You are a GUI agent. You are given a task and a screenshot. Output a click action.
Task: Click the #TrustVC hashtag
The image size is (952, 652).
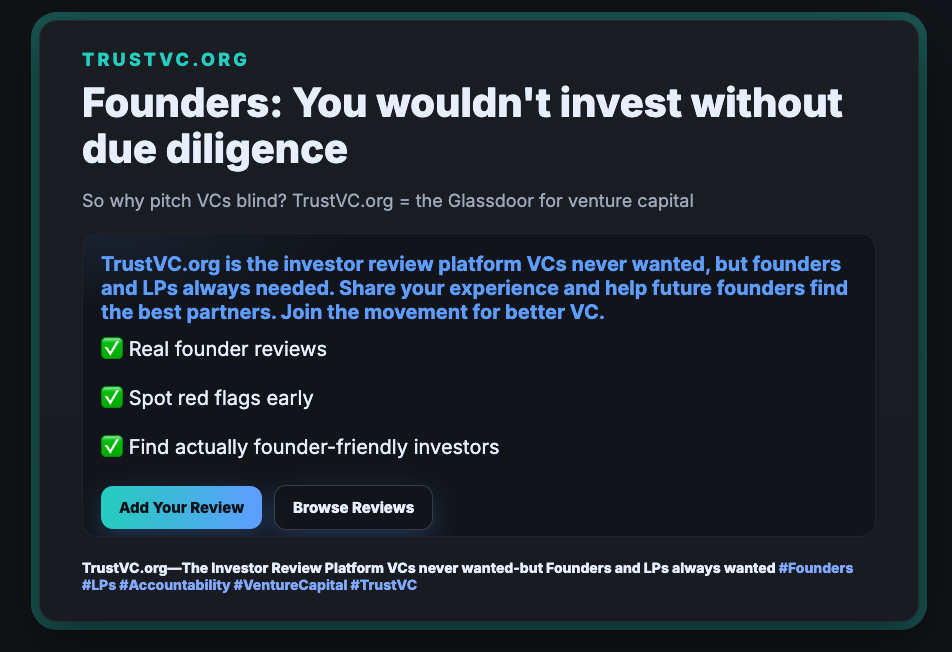384,585
